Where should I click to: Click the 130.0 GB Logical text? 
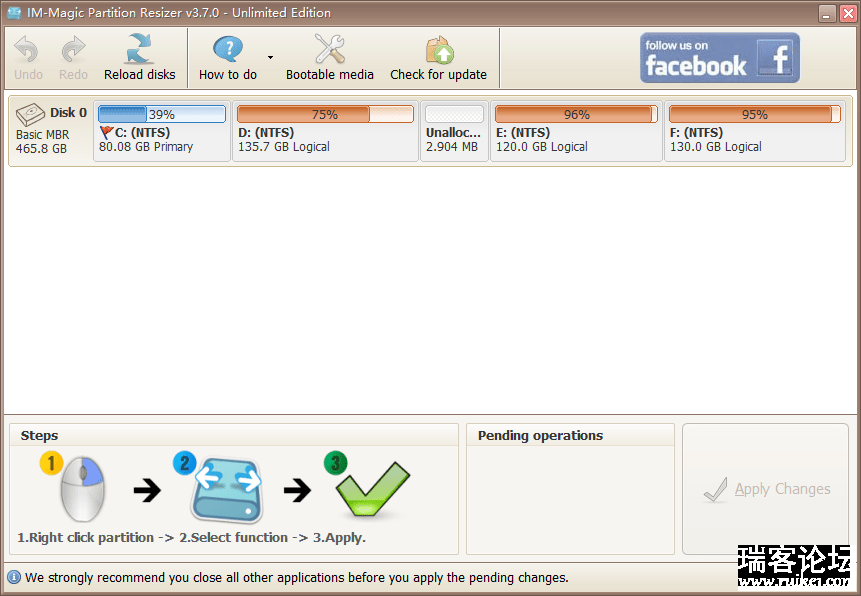click(715, 147)
